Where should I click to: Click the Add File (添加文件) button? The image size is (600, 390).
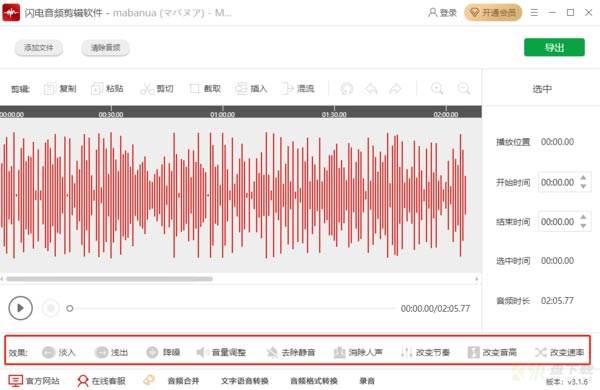click(39, 48)
